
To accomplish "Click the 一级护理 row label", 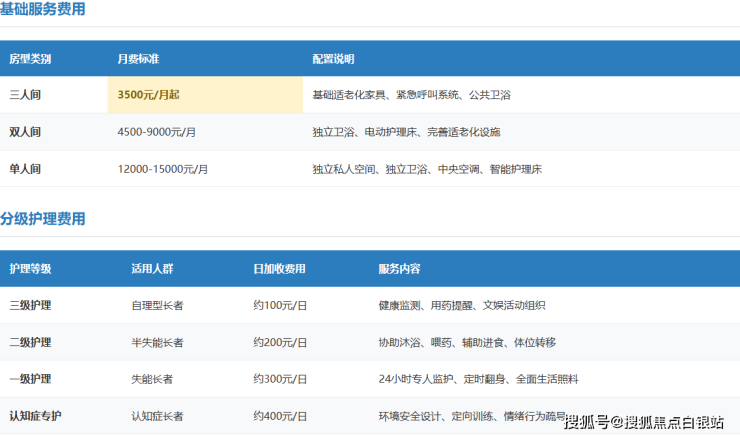I will [30, 379].
